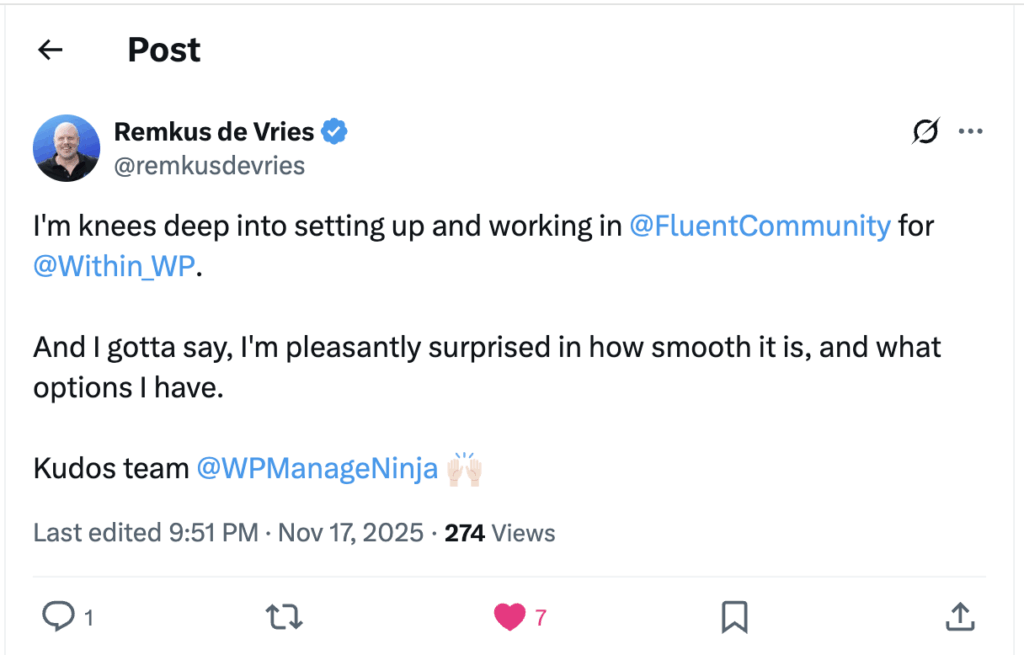
Task: Open the @FluentCommunity mention link
Action: click(x=762, y=225)
